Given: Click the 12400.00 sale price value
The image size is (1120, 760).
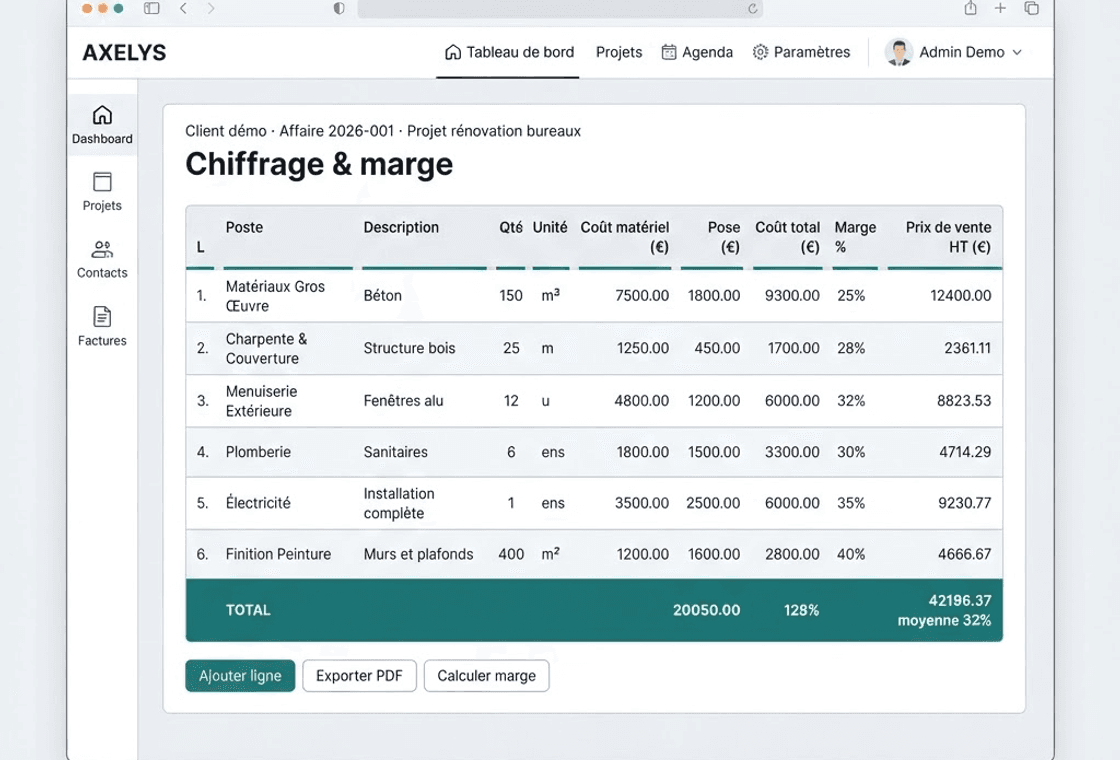Looking at the screenshot, I should (x=961, y=296).
